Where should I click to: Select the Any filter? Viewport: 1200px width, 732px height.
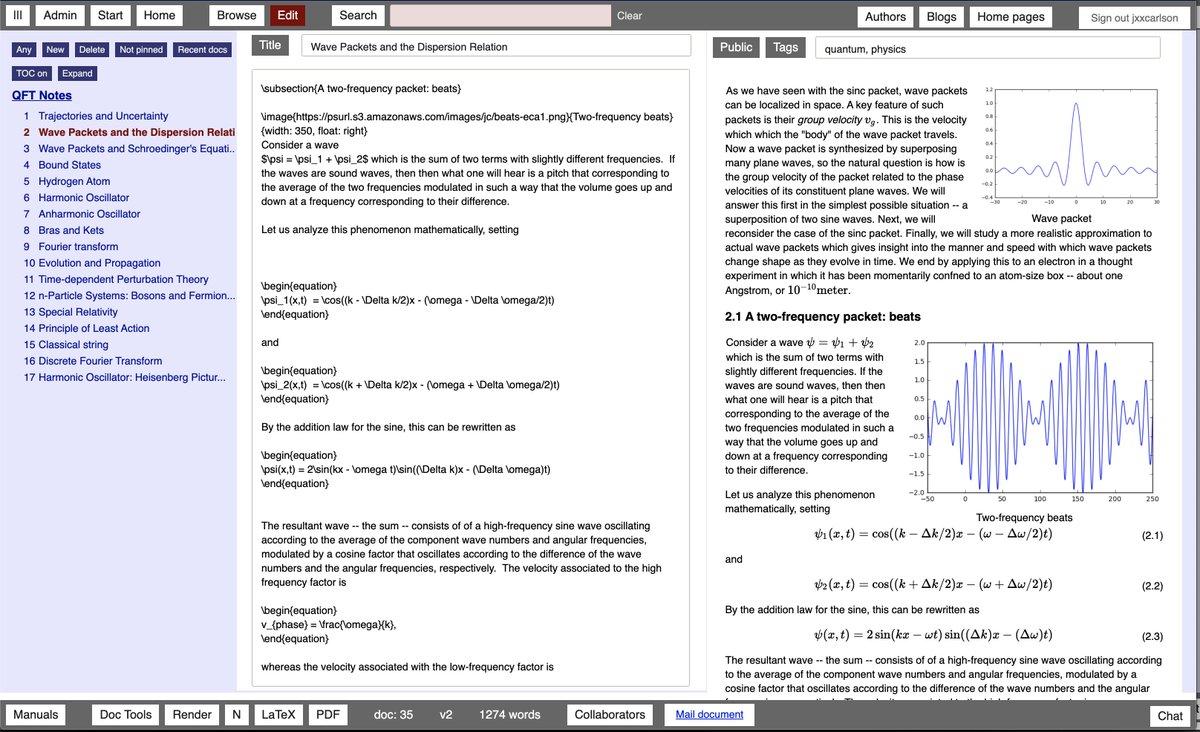click(24, 50)
